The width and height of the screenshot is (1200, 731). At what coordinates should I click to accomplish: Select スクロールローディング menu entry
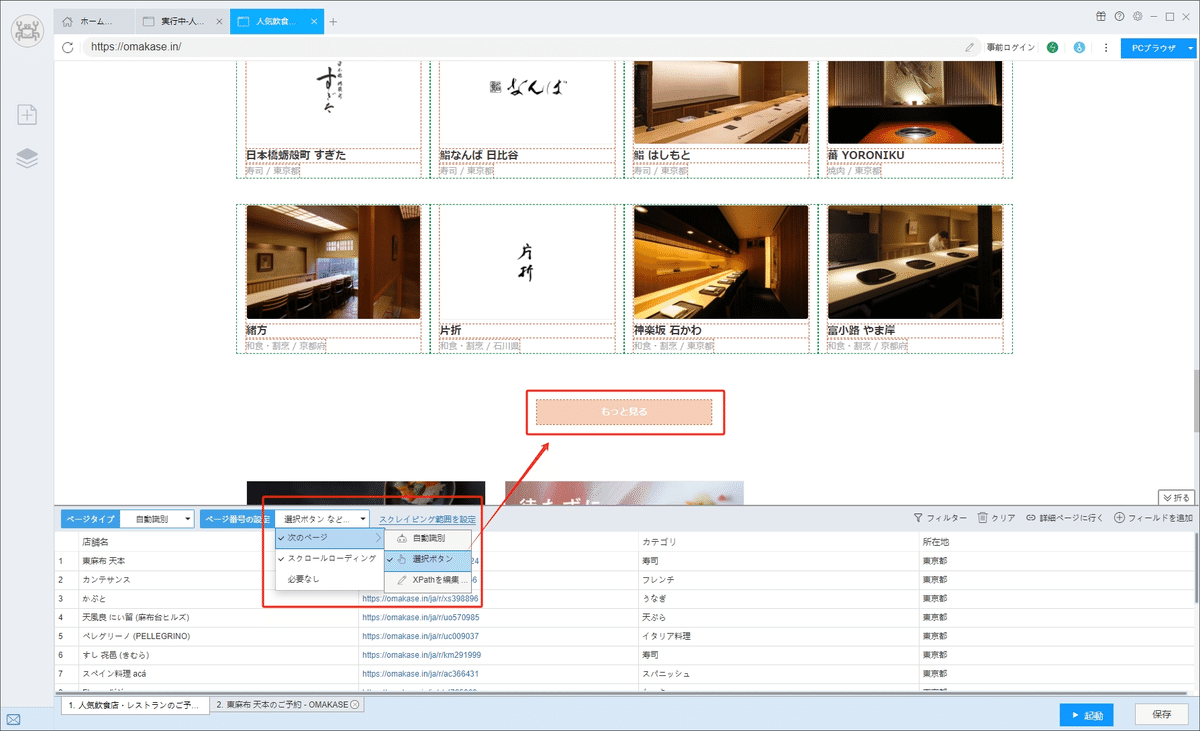coord(329,558)
